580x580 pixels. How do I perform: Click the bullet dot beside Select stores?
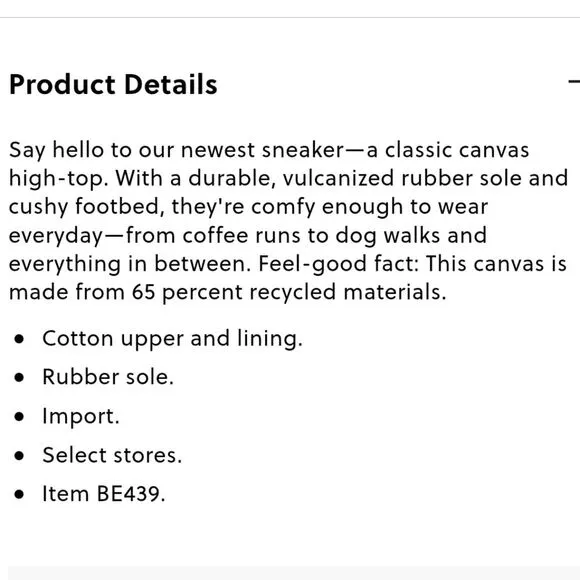point(19,455)
